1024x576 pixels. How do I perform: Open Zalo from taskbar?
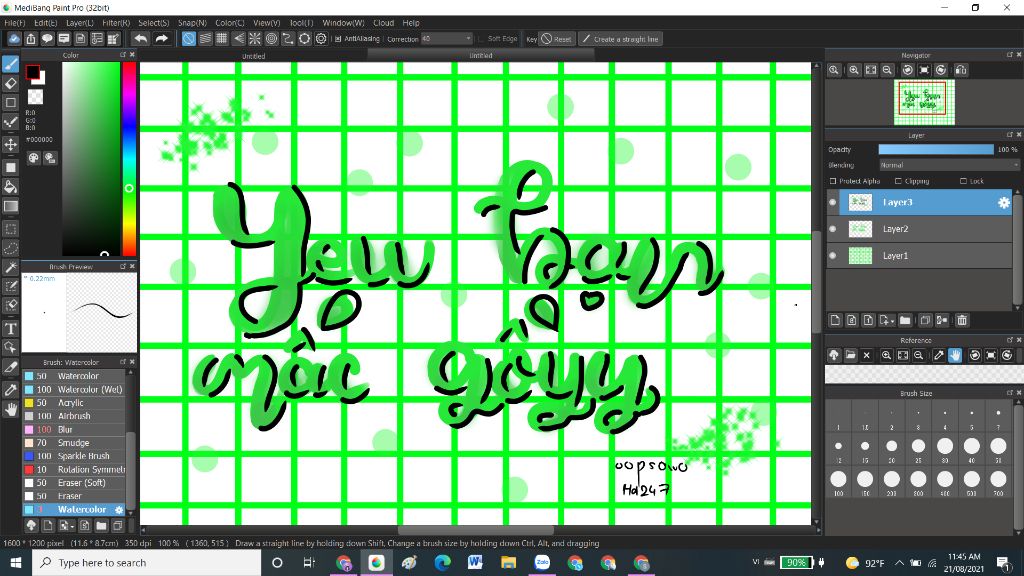pyautogui.click(x=541, y=563)
